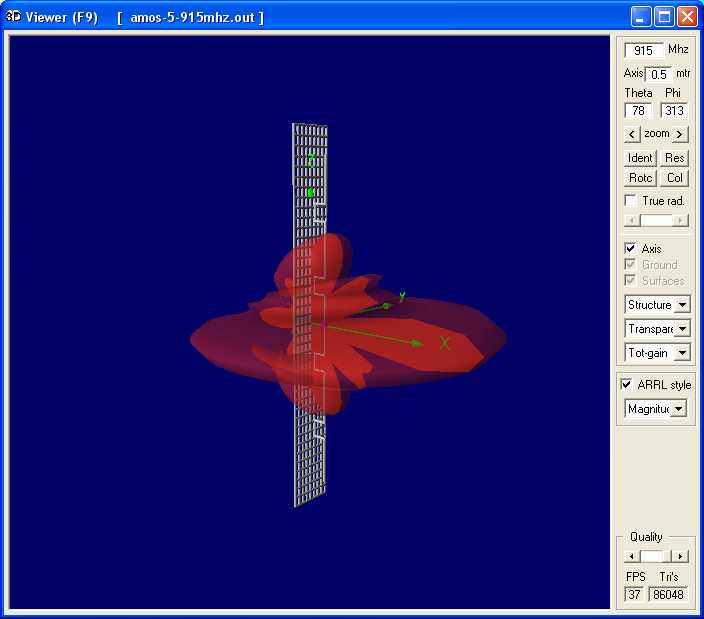Image resolution: width=704 pixels, height=619 pixels.
Task: Click the Quality slider right arrow
Action: pos(680,556)
